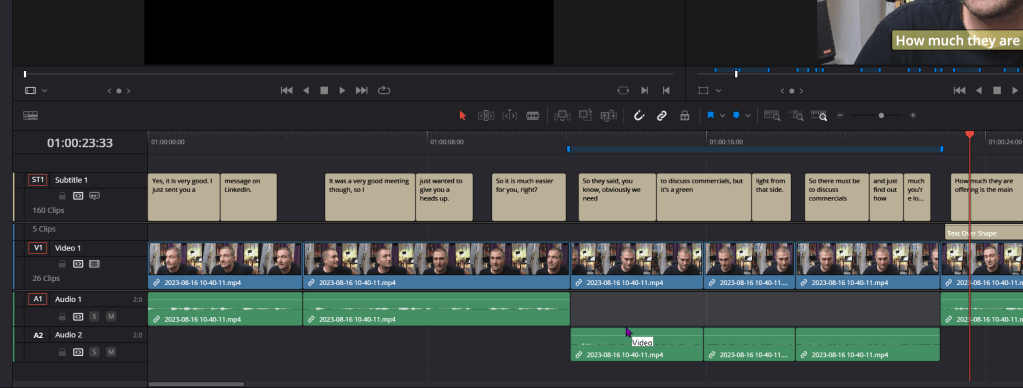Go to first frame in timeline viewer
The width and height of the screenshot is (1023, 388).
point(960,91)
